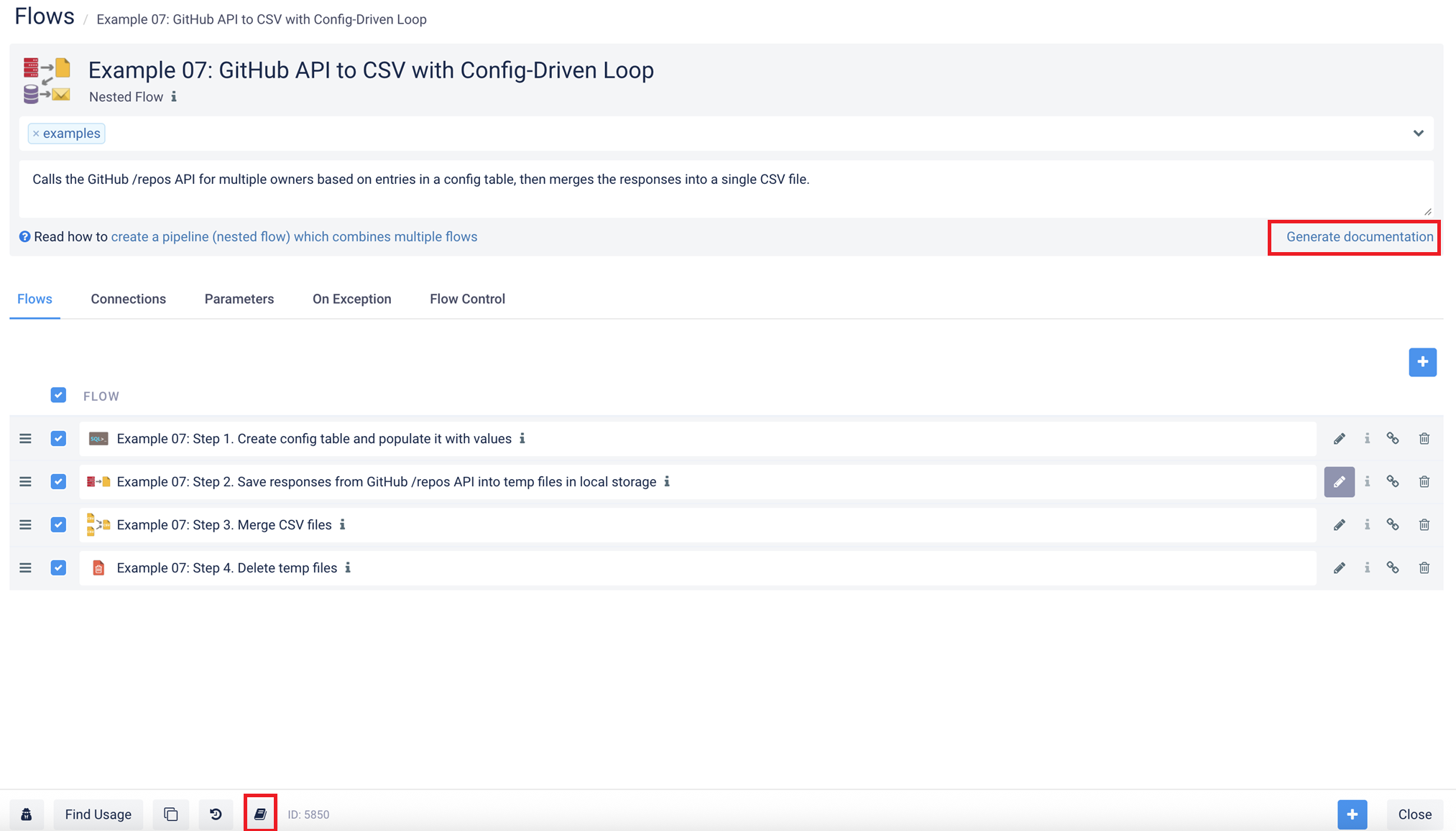Screen dimensions: 1456x831
Task: Click documentation book icon in bottom toolbar
Action: [260, 814]
